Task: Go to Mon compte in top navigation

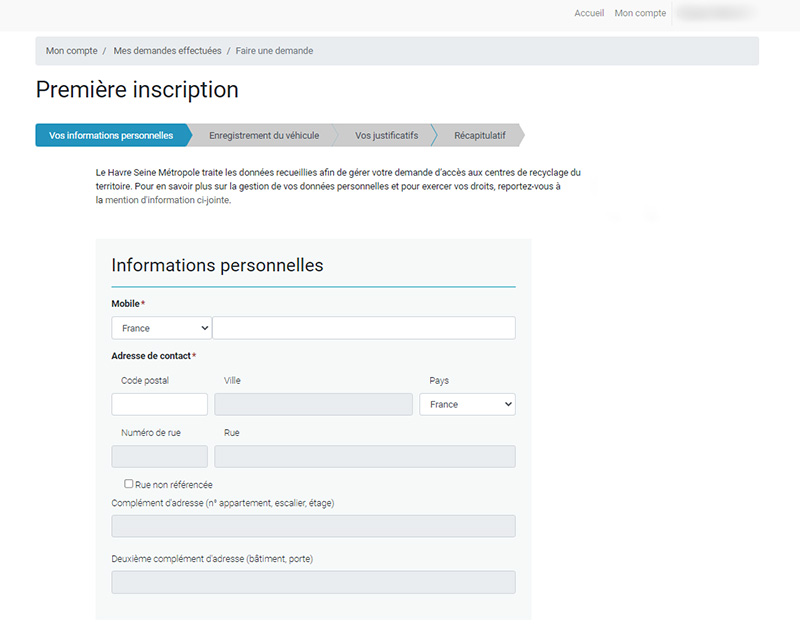Action: (640, 13)
